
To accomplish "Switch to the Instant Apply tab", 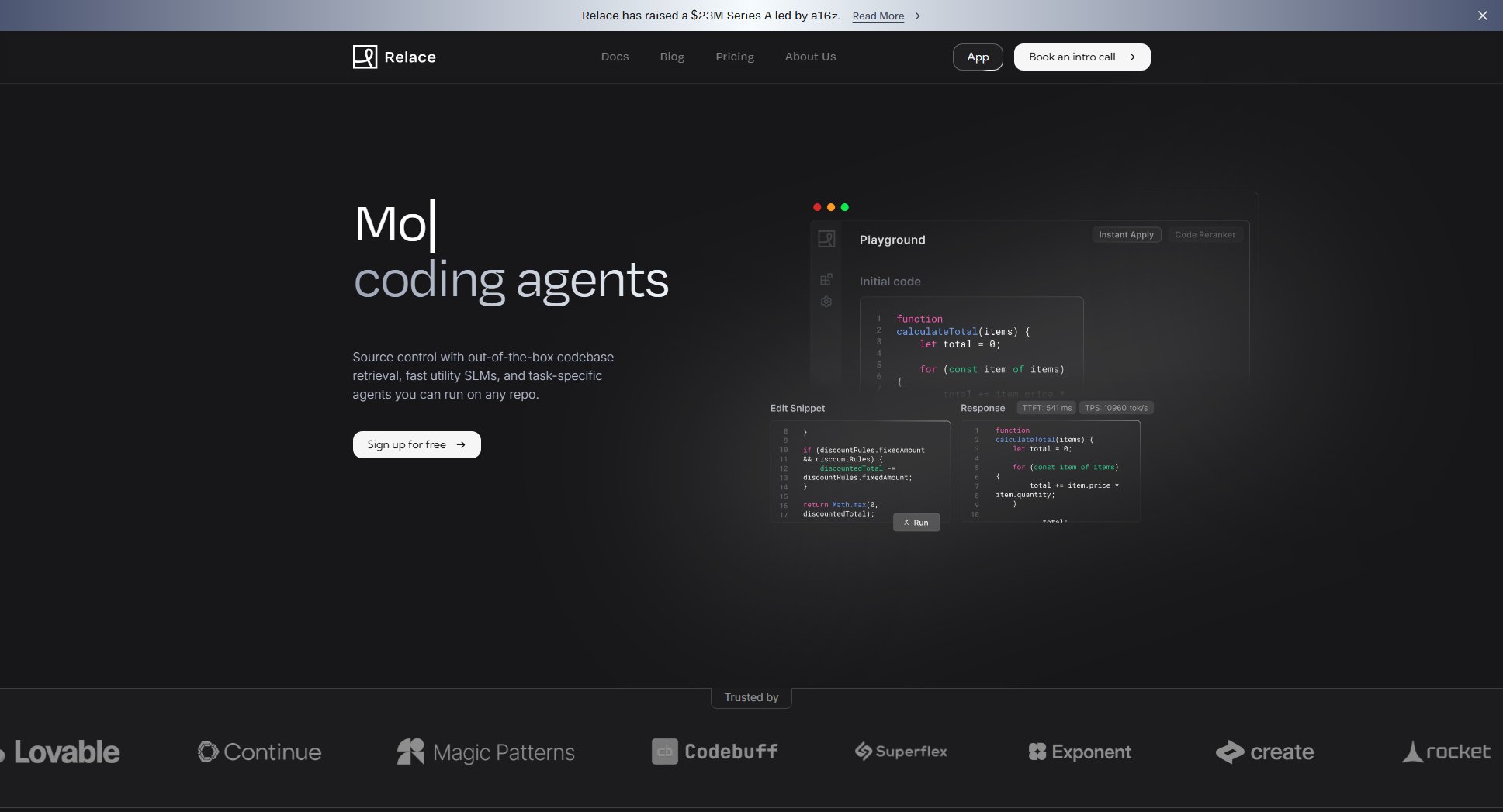I will [1126, 234].
